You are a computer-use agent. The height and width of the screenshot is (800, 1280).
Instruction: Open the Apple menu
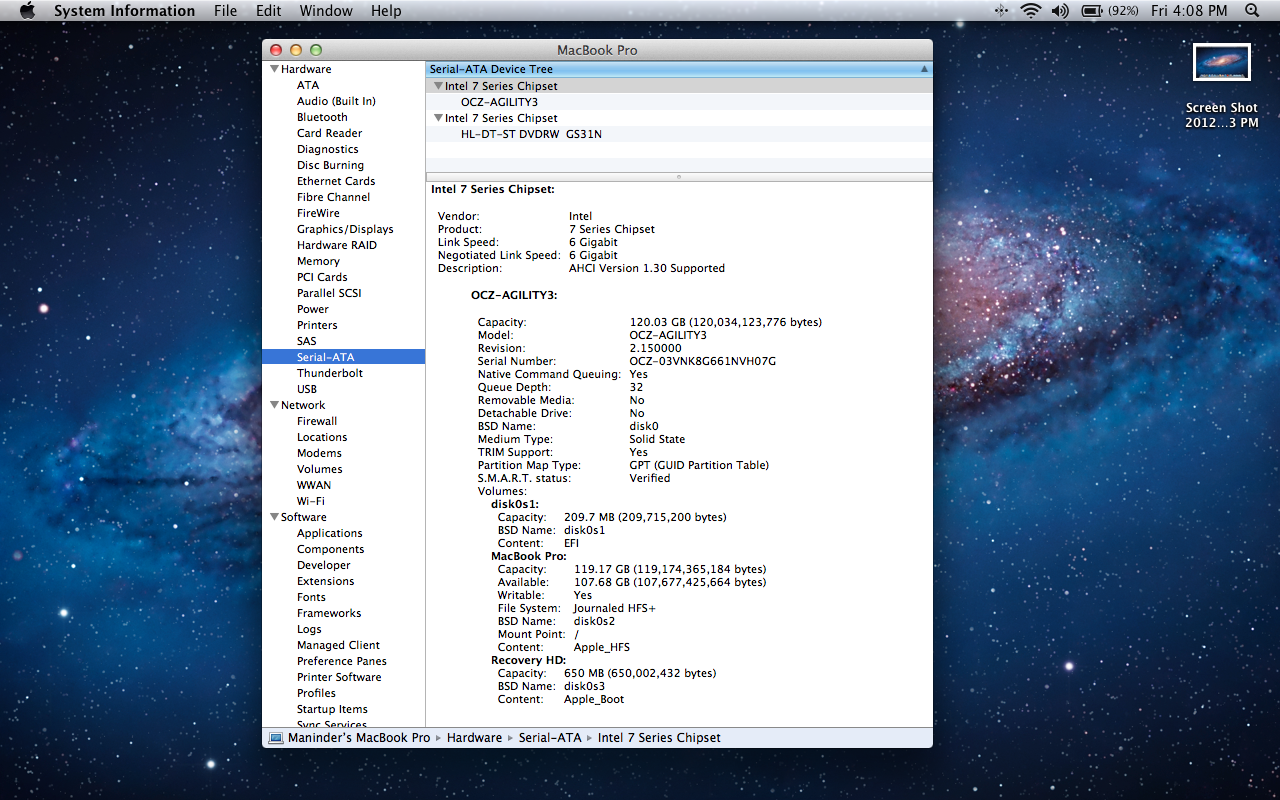click(x=27, y=11)
